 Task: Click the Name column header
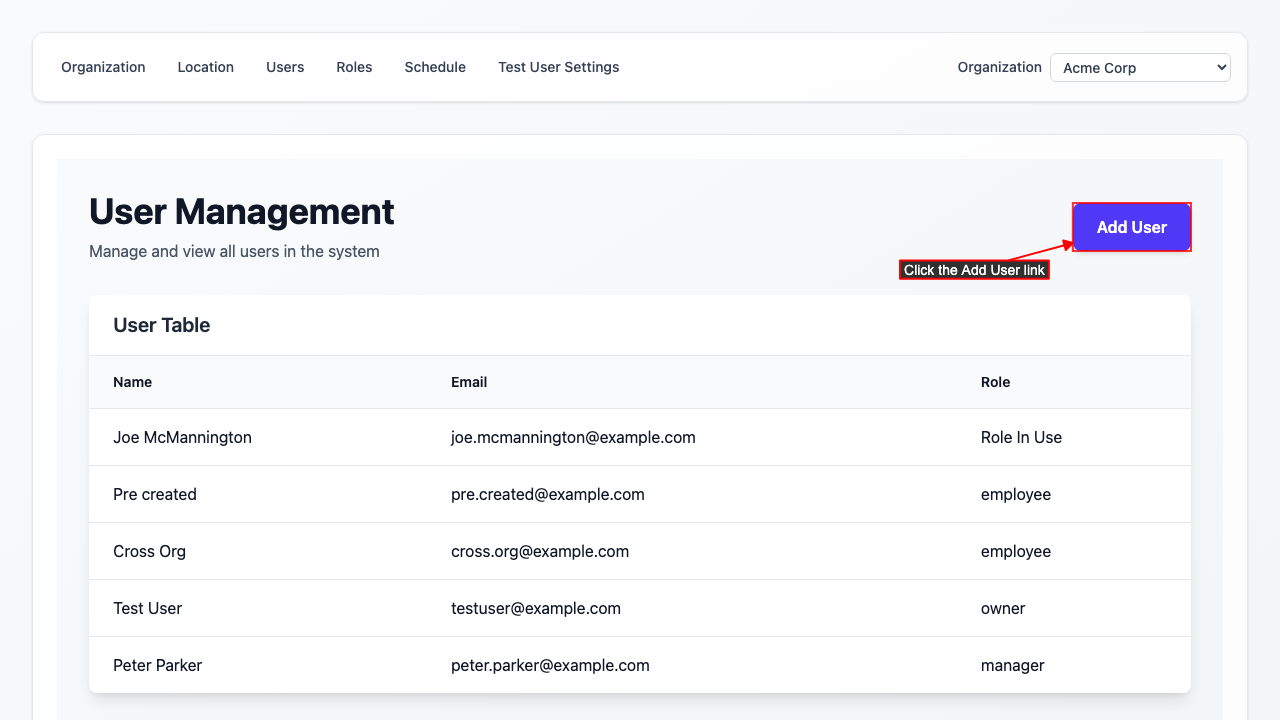pos(132,382)
